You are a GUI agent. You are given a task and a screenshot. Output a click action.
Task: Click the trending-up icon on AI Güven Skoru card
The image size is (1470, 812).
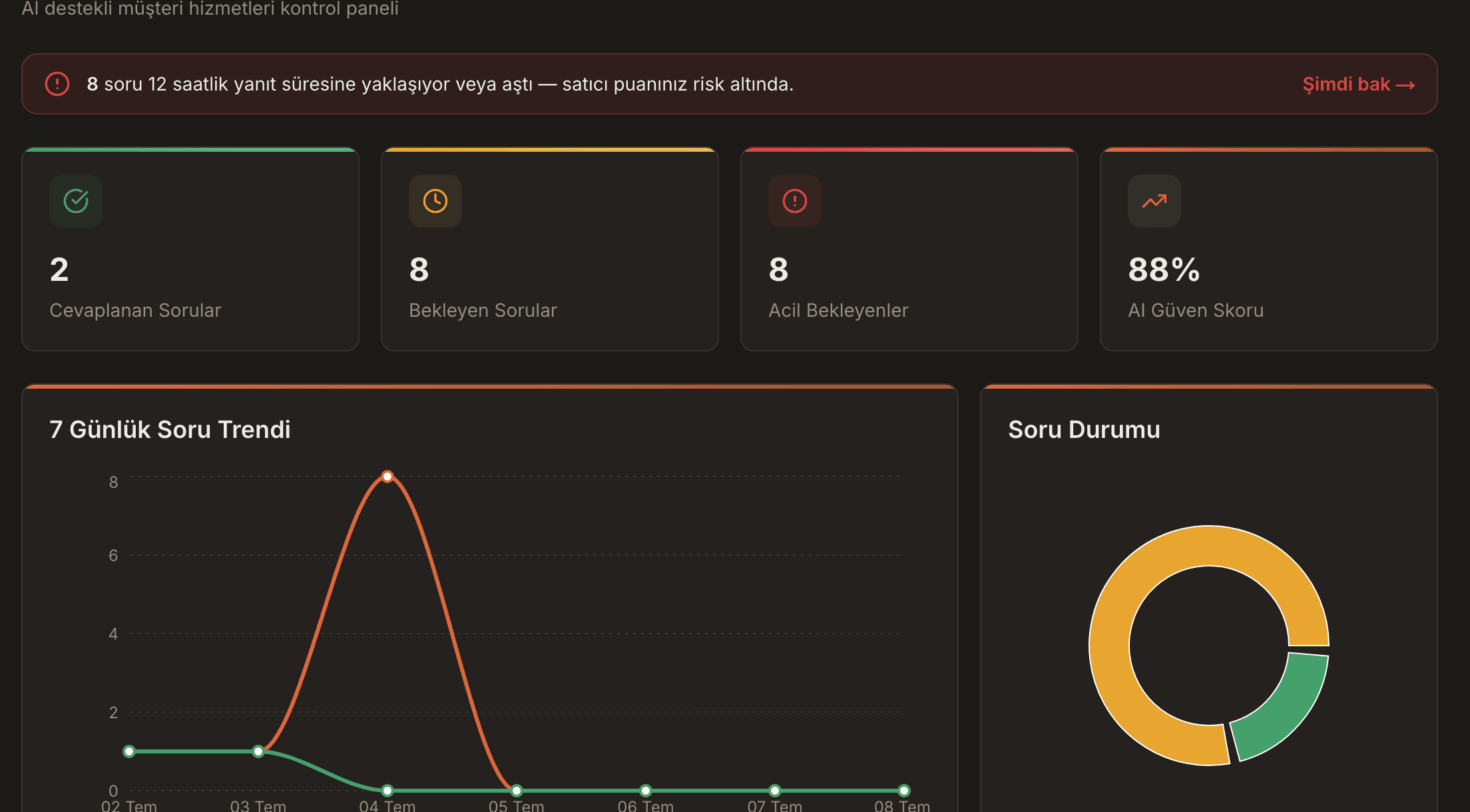point(1154,201)
